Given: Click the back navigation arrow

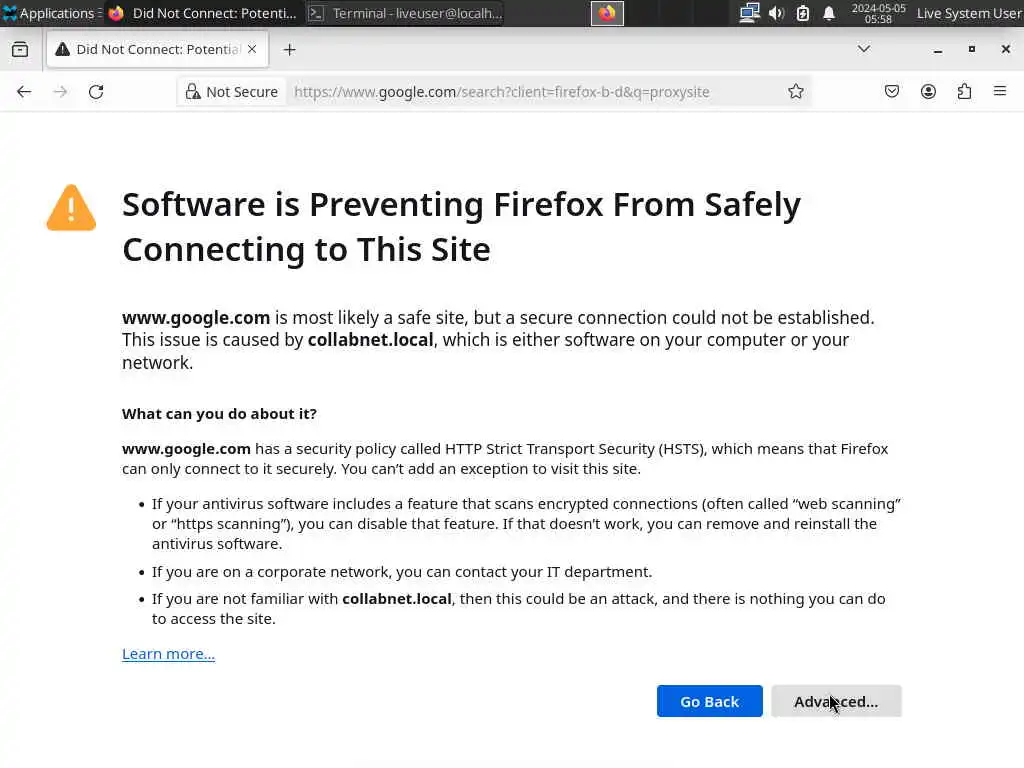Looking at the screenshot, I should 24,92.
